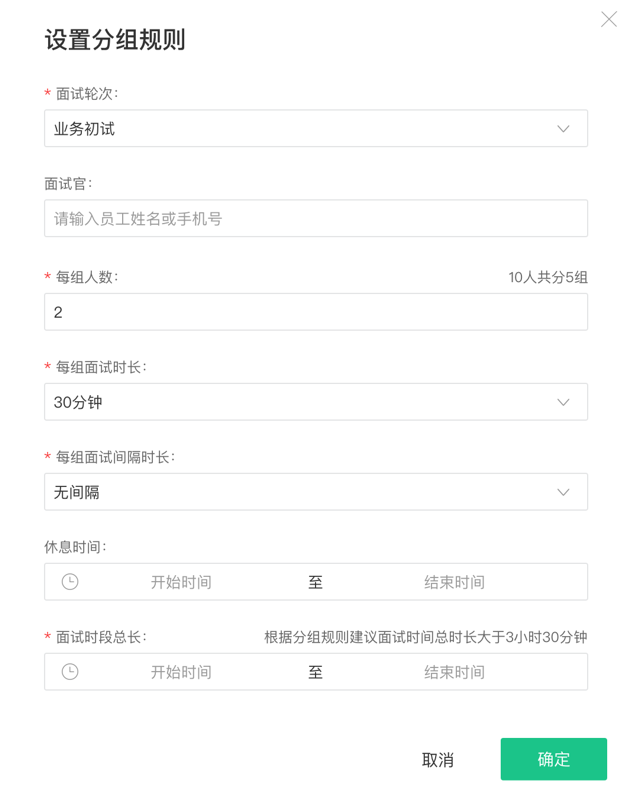Viewport: 632px width, 795px height.
Task: Click the green 确定 button
Action: pyautogui.click(x=553, y=759)
